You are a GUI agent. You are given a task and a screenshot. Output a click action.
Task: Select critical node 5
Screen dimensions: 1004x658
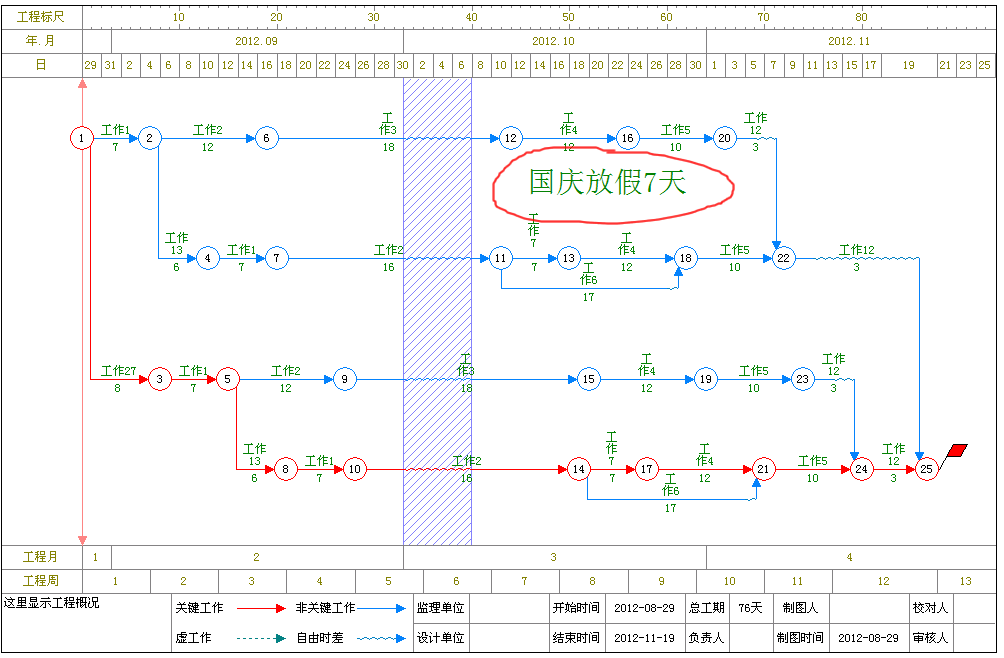tap(227, 379)
